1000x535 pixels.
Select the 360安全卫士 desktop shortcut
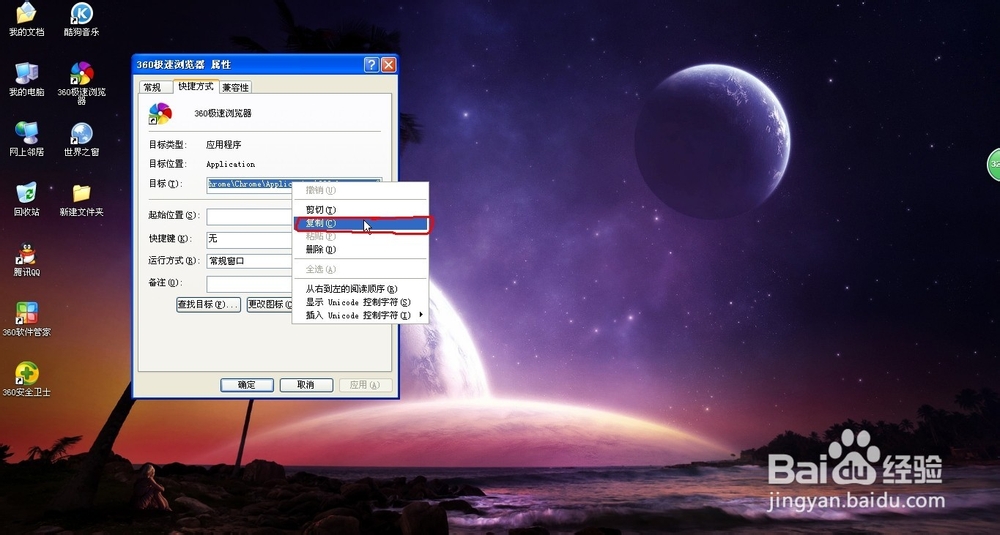click(26, 379)
